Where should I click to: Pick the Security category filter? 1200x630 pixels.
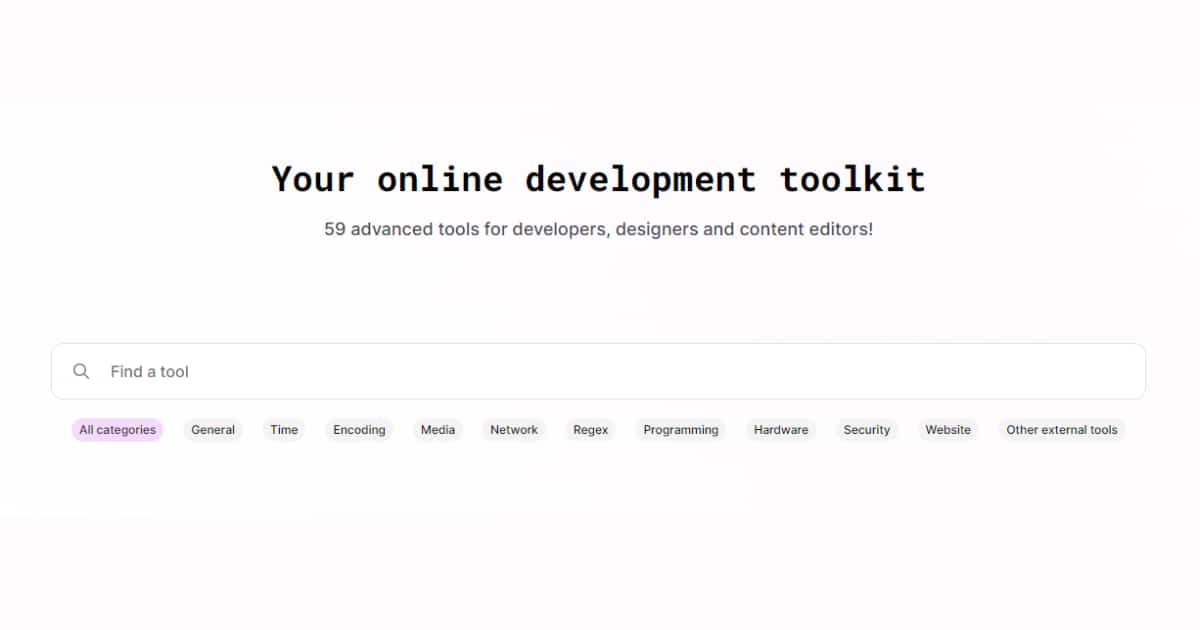[866, 430]
